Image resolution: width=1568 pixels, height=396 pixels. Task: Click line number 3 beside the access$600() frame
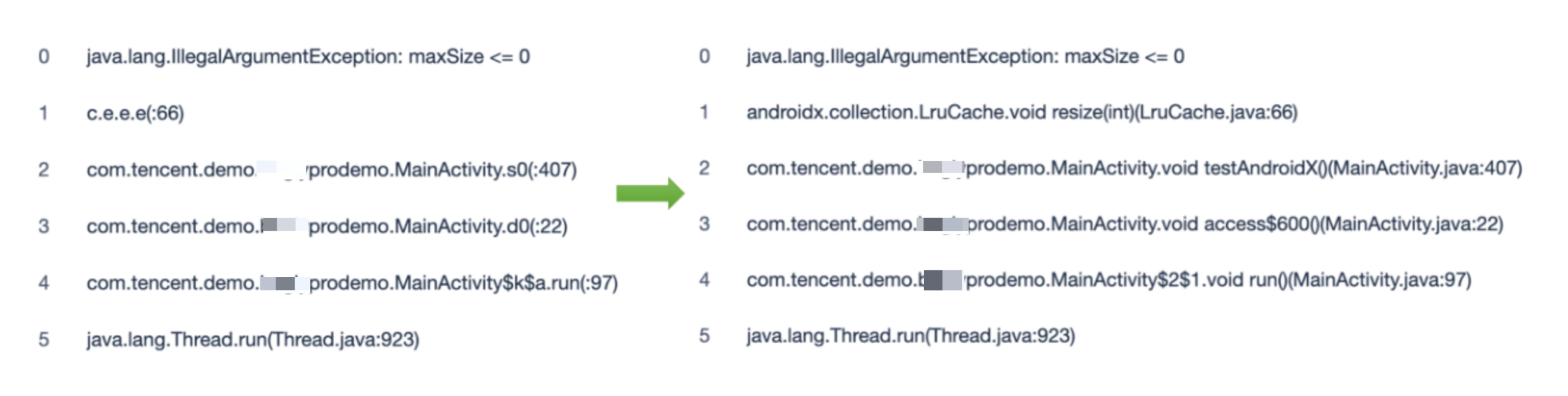pos(704,225)
